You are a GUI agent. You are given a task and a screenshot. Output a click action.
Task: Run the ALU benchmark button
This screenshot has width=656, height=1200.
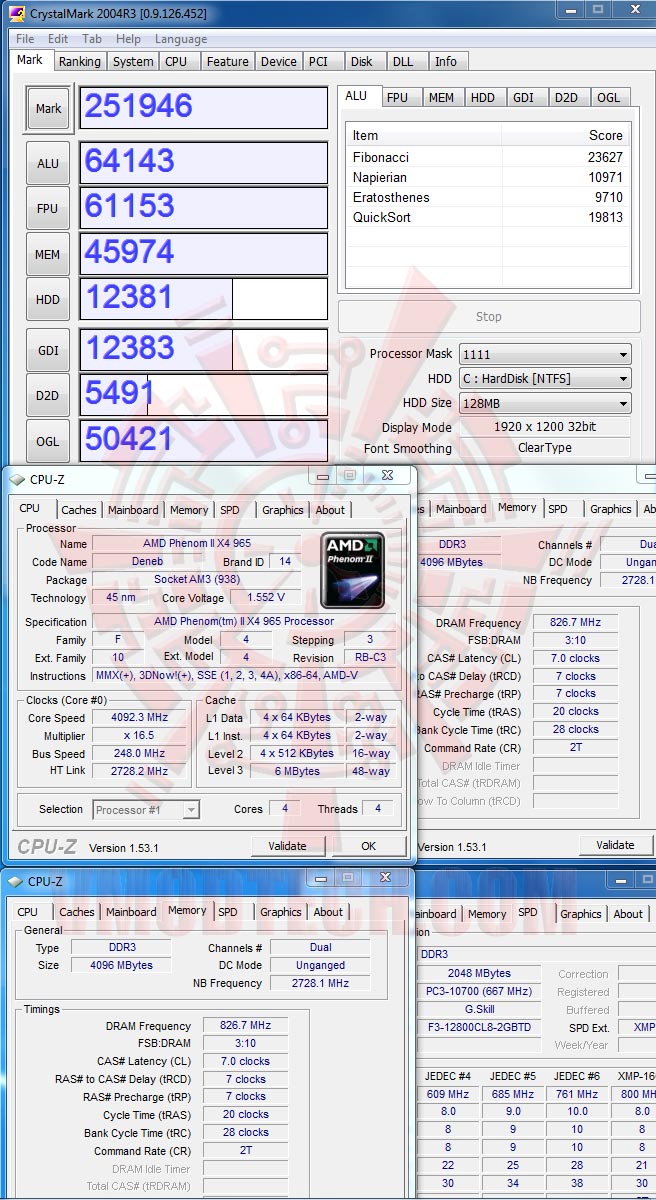pyautogui.click(x=48, y=163)
